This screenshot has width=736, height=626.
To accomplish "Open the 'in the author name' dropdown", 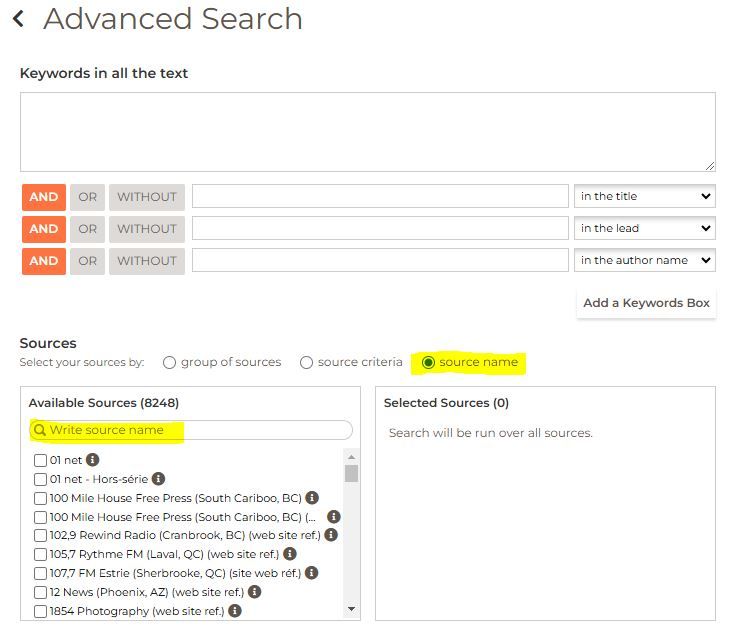I will tap(645, 261).
